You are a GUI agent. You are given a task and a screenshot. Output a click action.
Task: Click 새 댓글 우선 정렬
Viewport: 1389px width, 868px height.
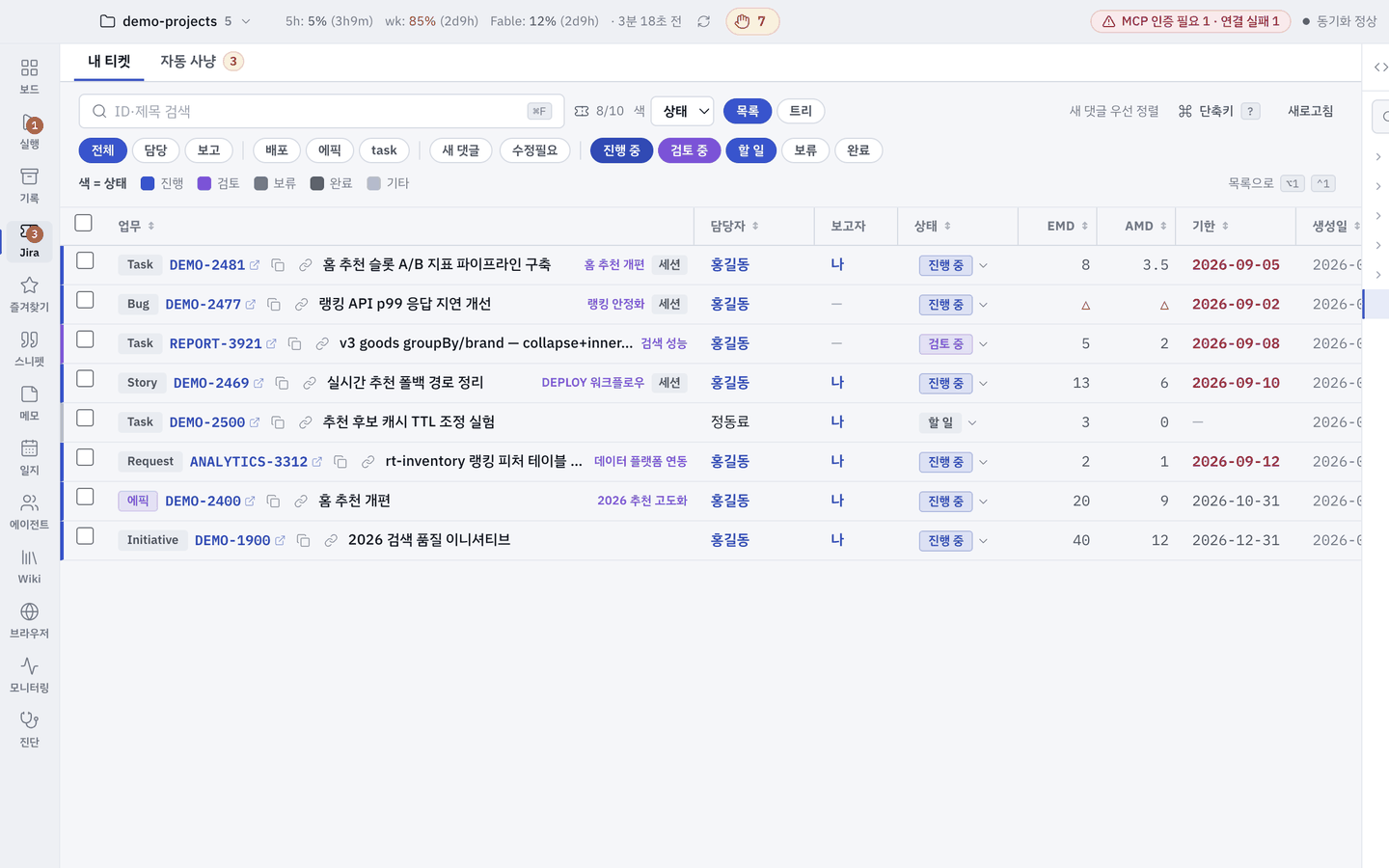coord(1114,111)
